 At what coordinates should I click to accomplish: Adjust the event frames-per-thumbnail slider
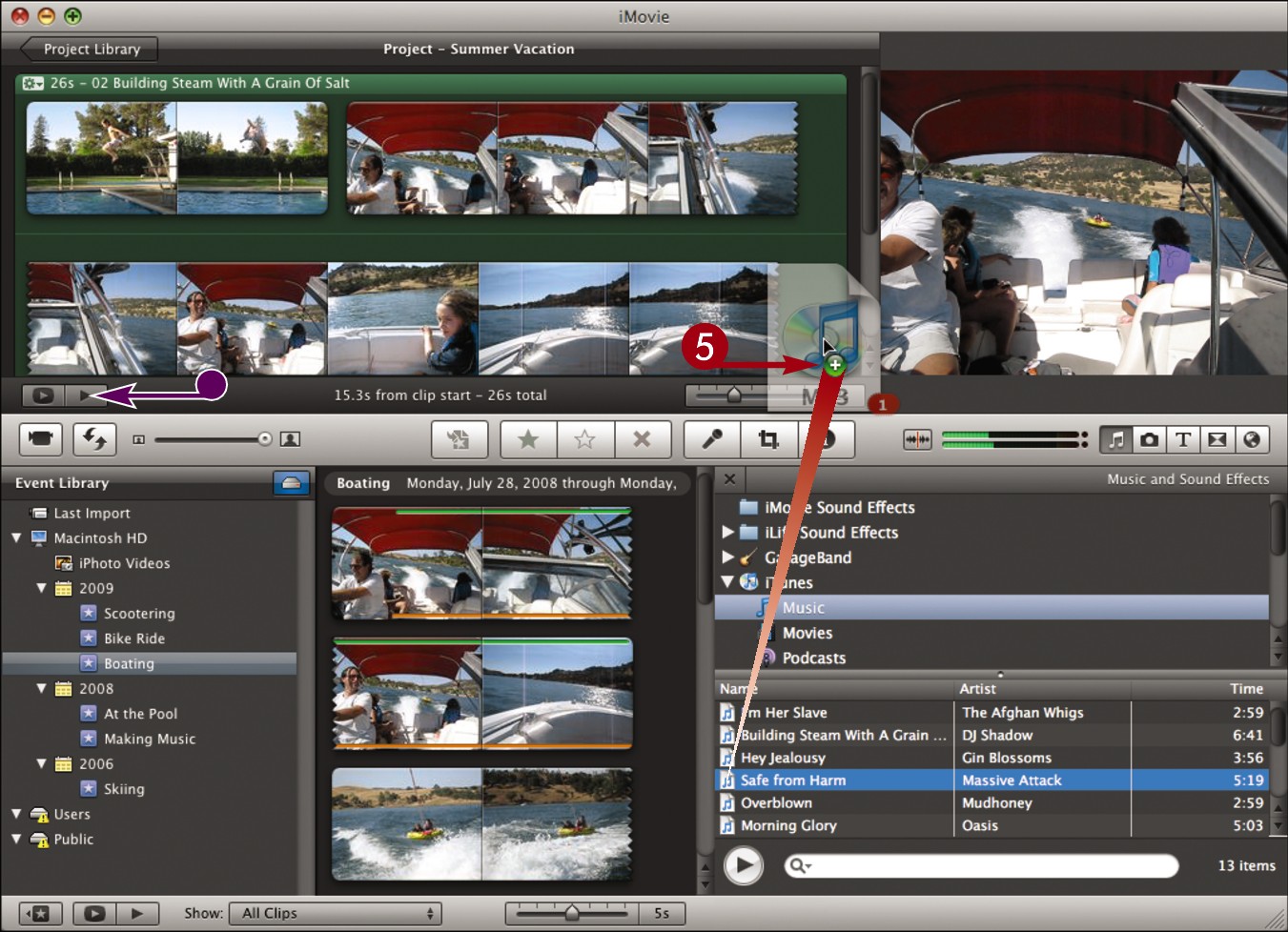[572, 913]
